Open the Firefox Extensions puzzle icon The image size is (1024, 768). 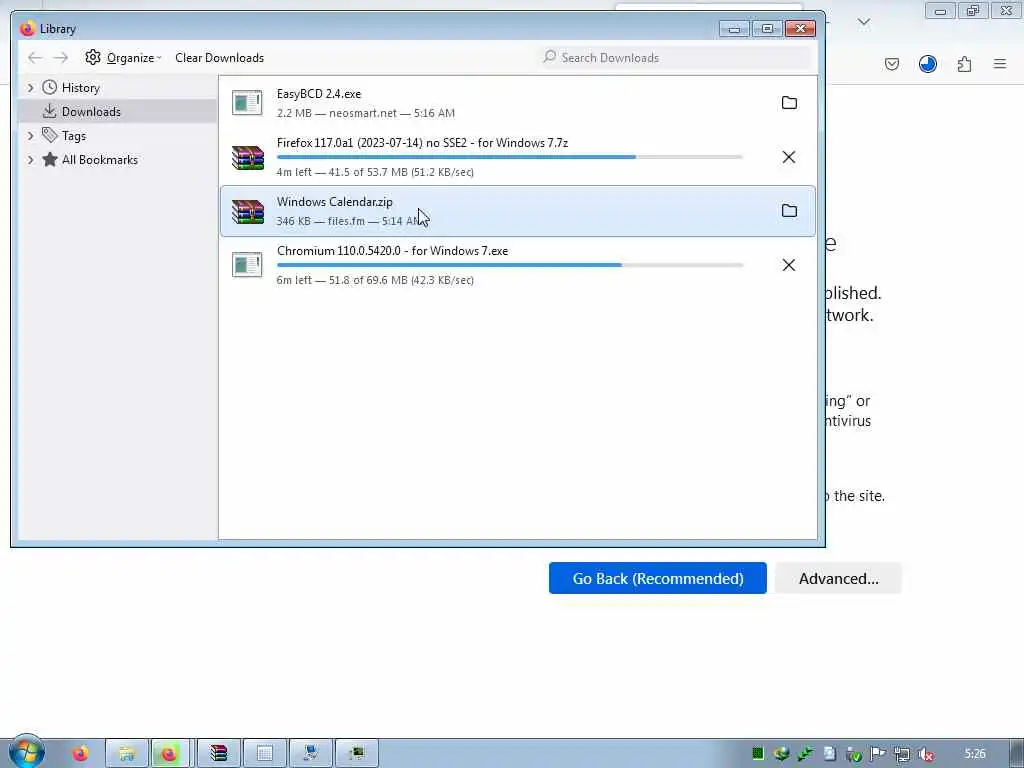(x=964, y=64)
